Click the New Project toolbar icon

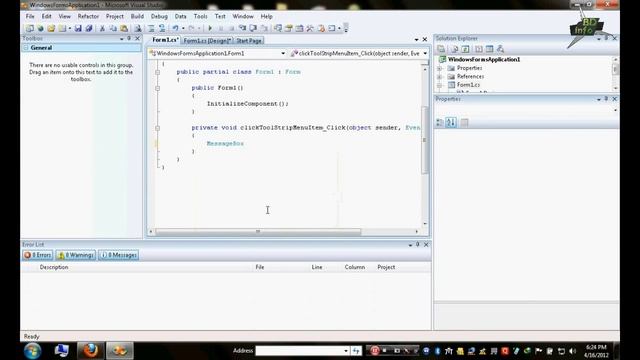pos(29,28)
